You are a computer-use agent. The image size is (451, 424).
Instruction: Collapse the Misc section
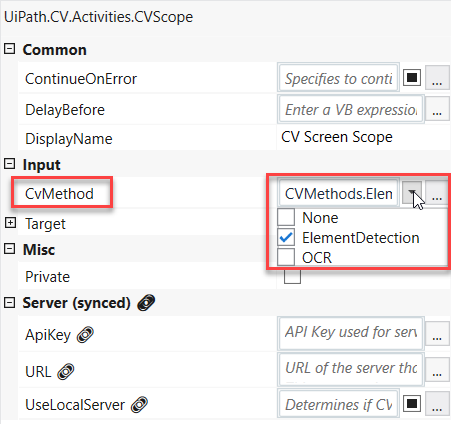click(10, 249)
